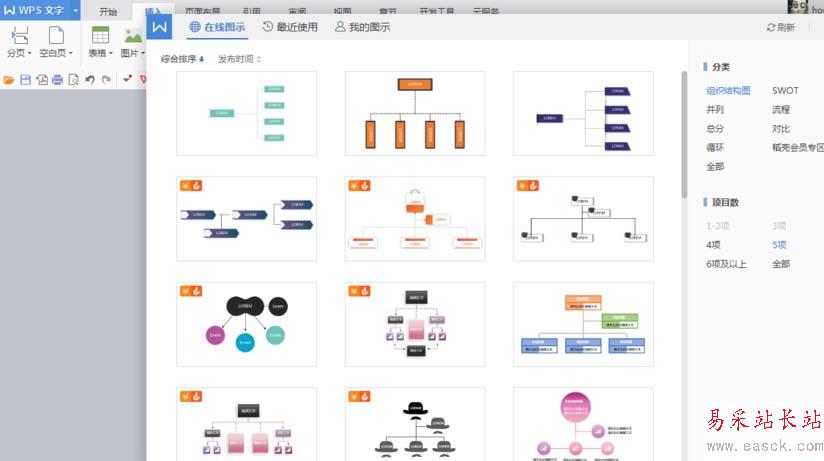
Task: Click premium badge on circles diagram
Action: pos(191,291)
